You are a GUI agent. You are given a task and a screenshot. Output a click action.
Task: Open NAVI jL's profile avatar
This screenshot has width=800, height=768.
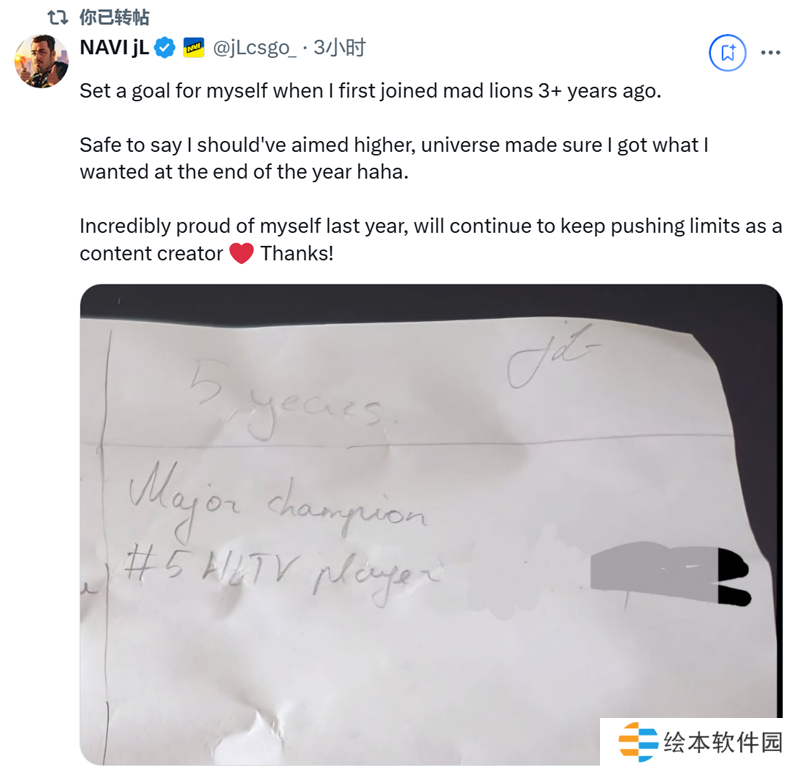pyautogui.click(x=41, y=61)
